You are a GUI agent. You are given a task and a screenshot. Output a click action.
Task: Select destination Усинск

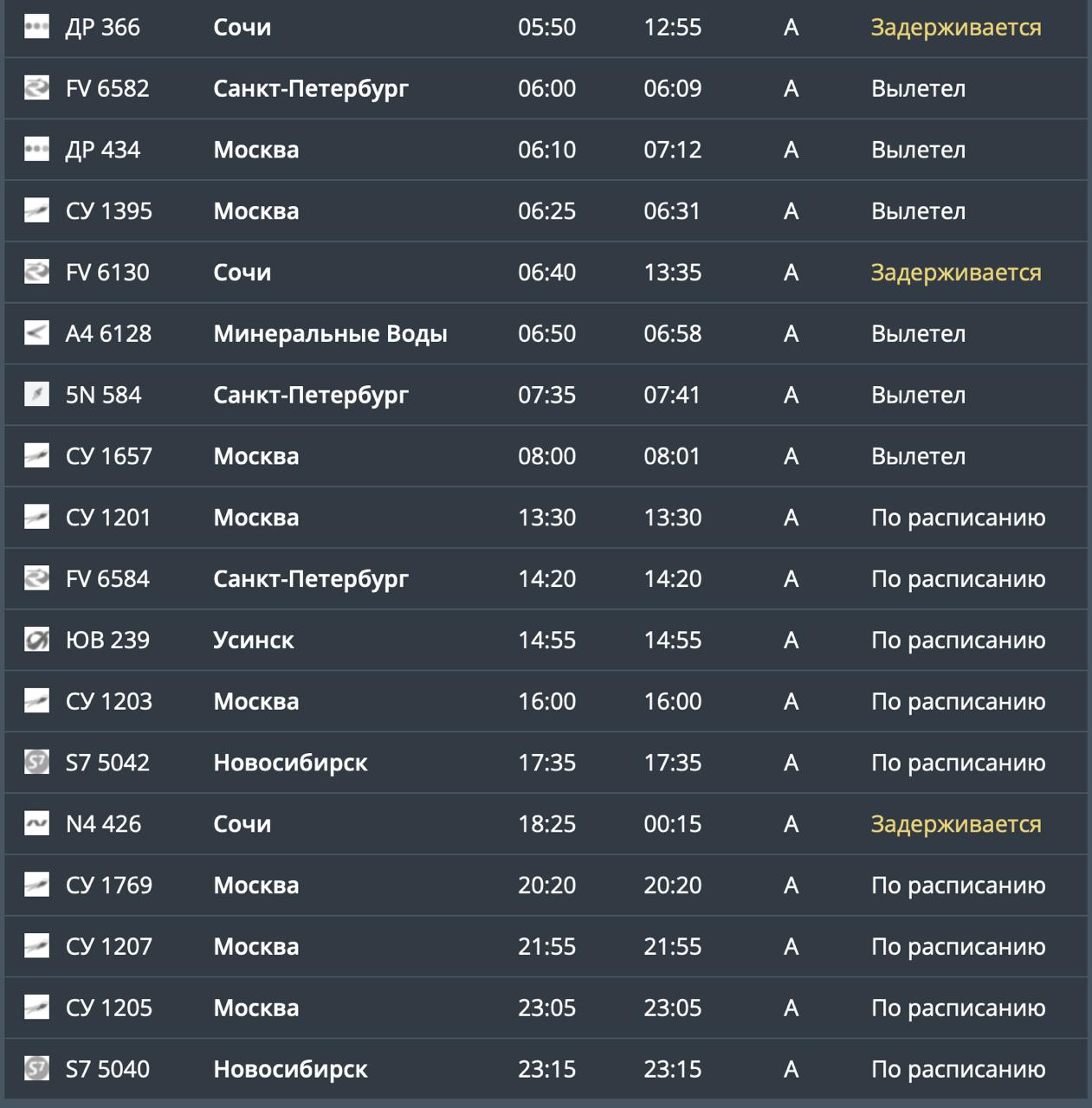(254, 641)
